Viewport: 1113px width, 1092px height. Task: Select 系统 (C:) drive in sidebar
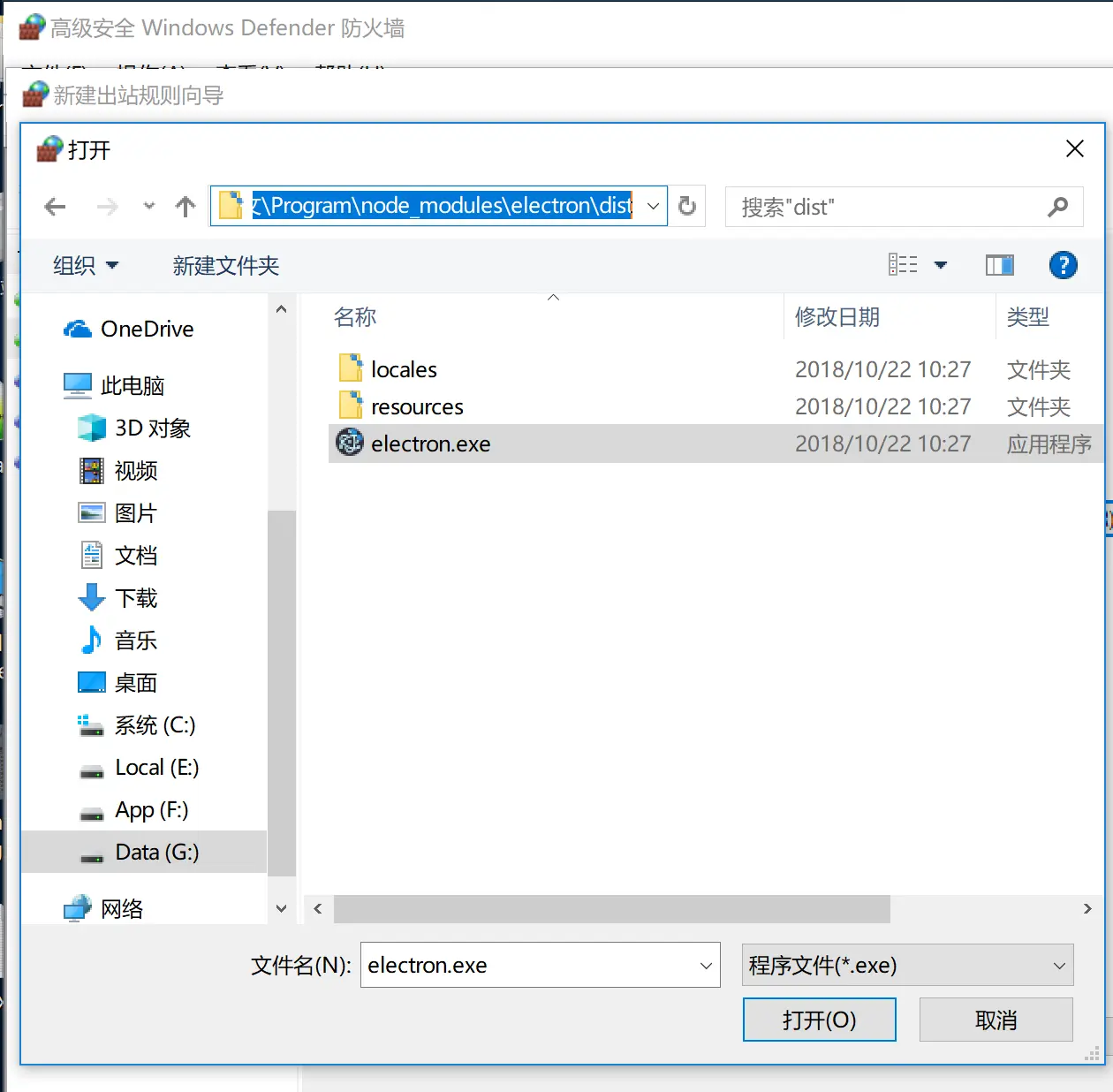(x=155, y=725)
